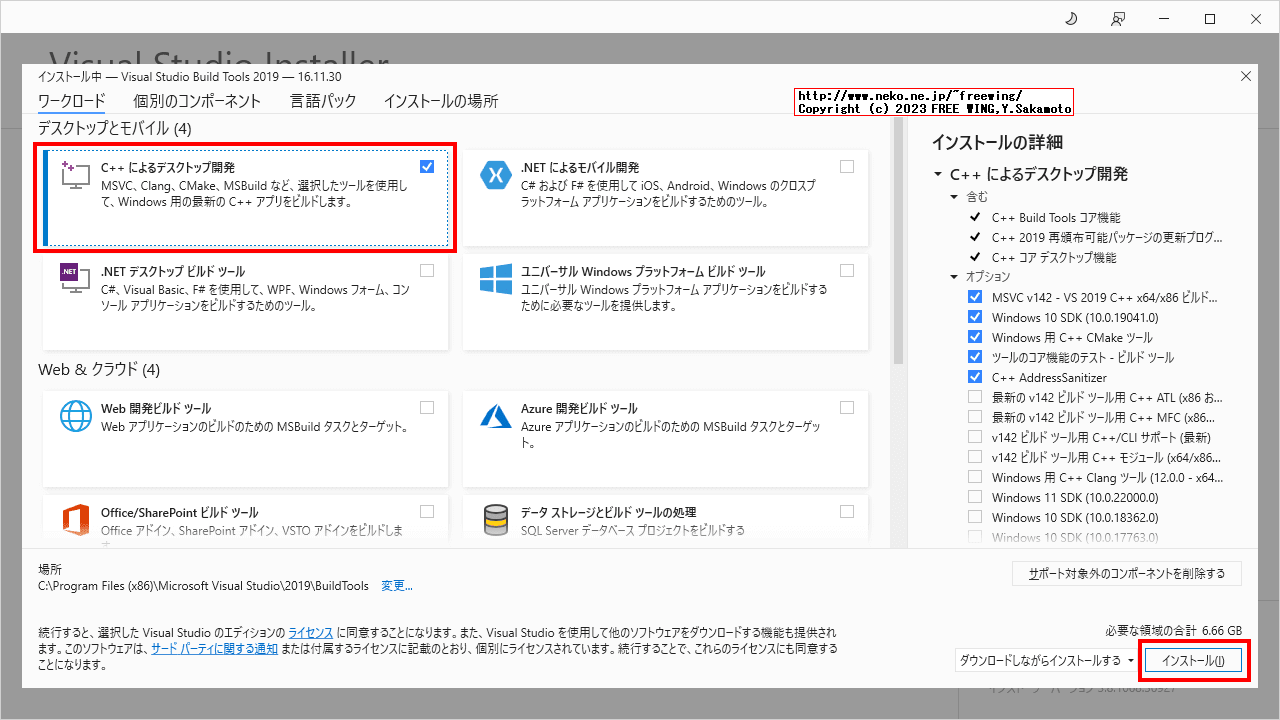Click the Azure build tools icon
Image resolution: width=1280 pixels, height=720 pixels.
point(496,417)
